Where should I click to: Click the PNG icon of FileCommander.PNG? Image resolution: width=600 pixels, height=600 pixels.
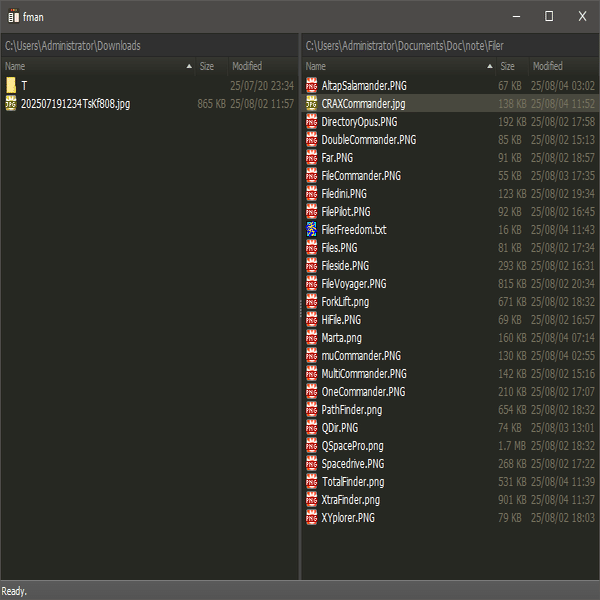pos(311,176)
